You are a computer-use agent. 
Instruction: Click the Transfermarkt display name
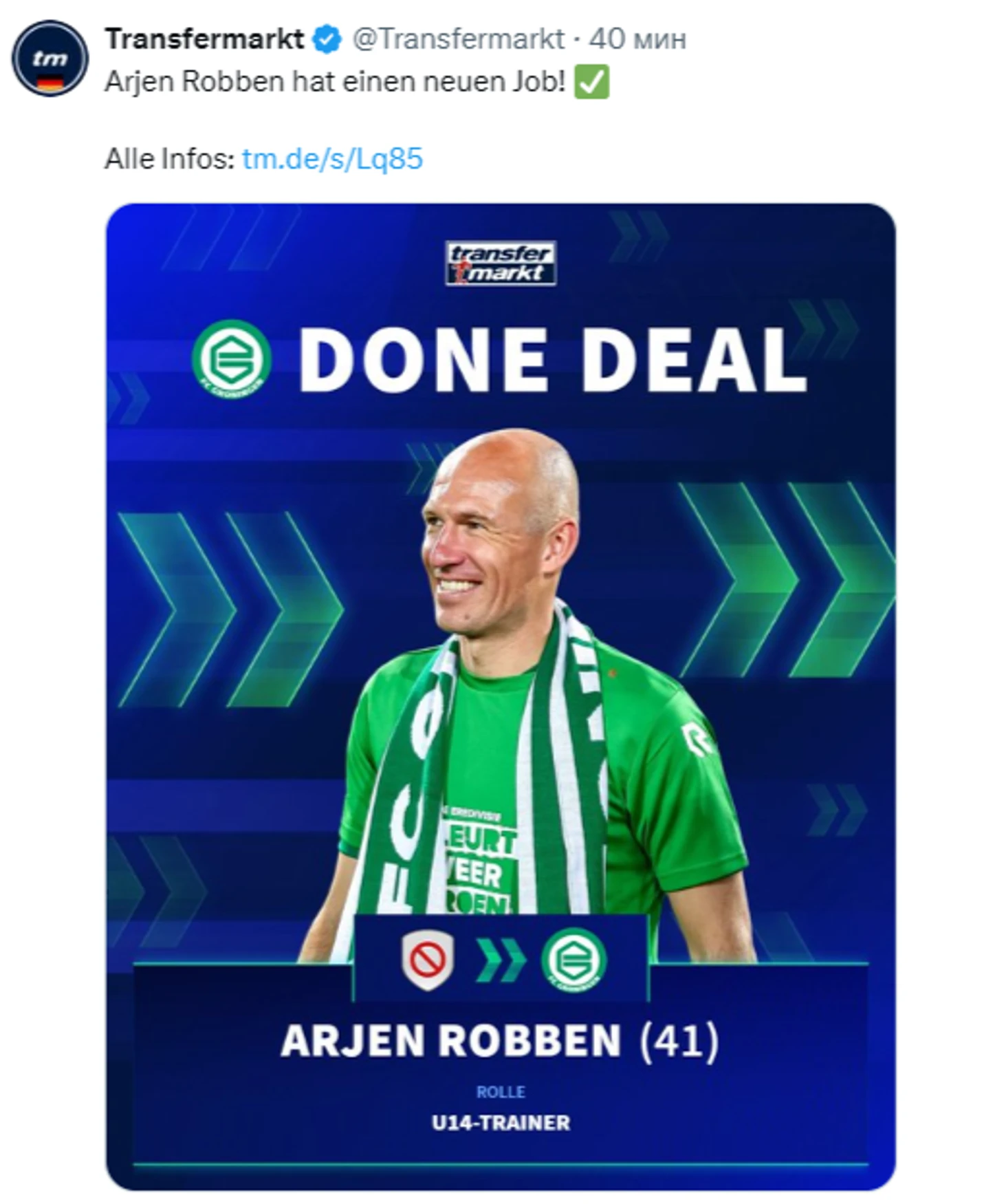(204, 39)
